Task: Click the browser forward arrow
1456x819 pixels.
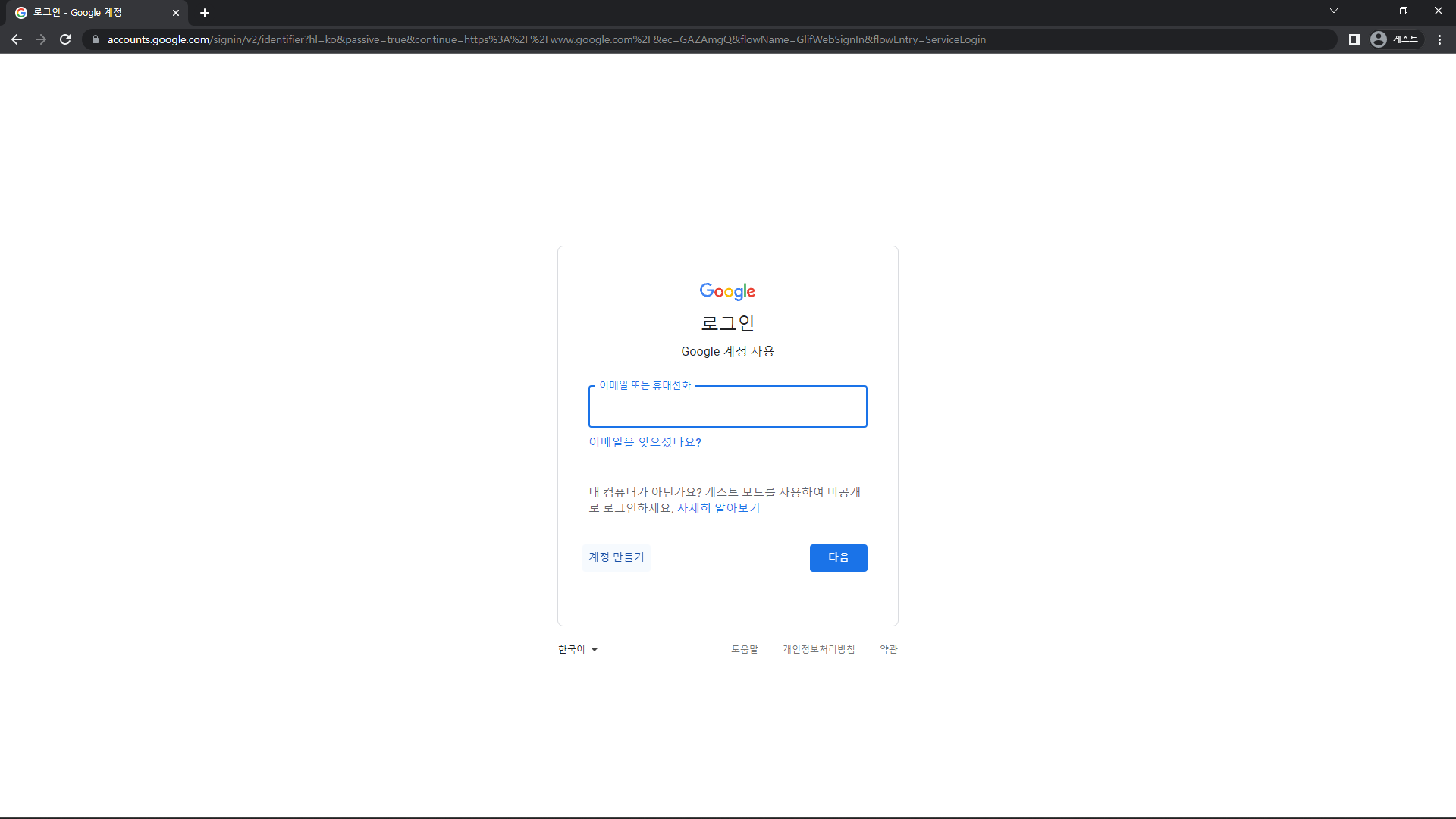Action: [41, 39]
